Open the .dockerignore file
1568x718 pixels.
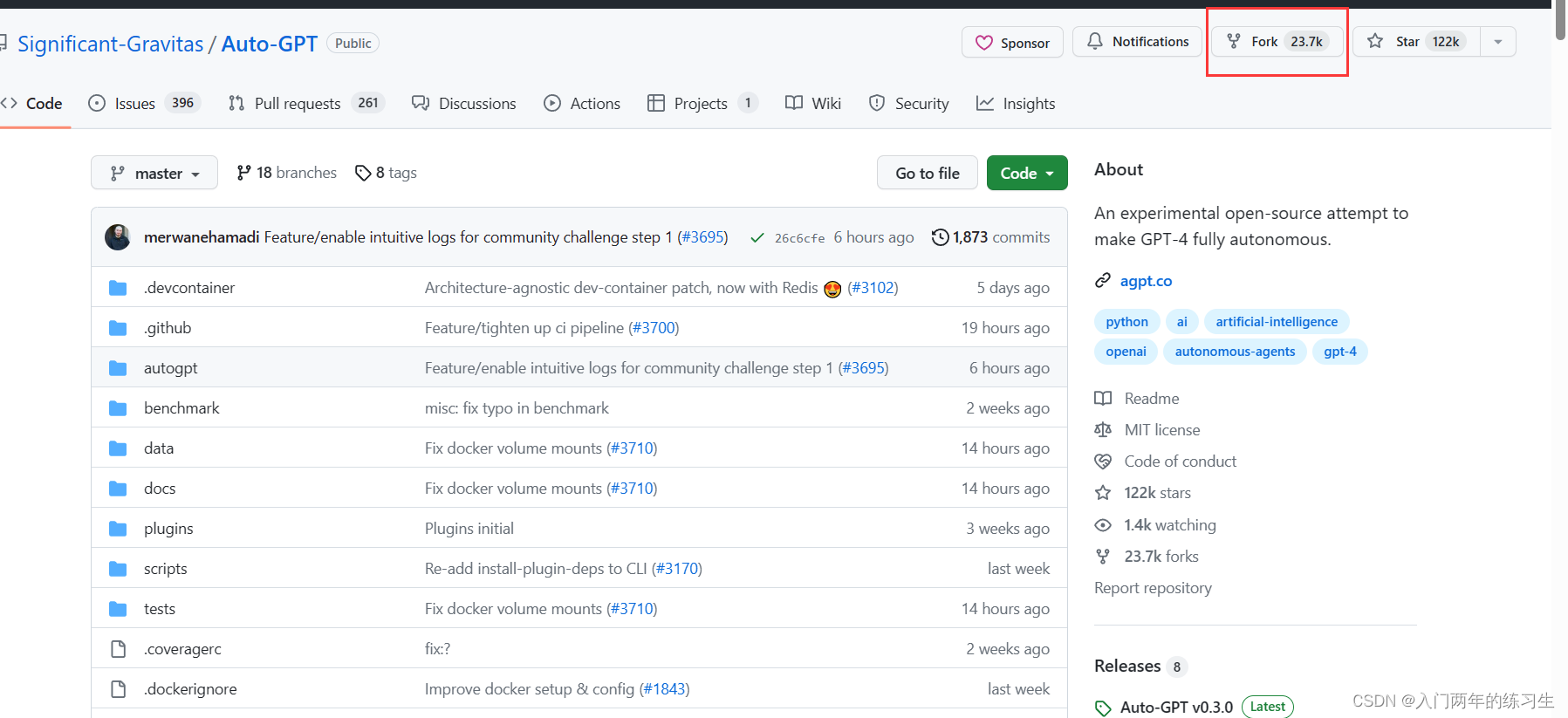coord(190,689)
